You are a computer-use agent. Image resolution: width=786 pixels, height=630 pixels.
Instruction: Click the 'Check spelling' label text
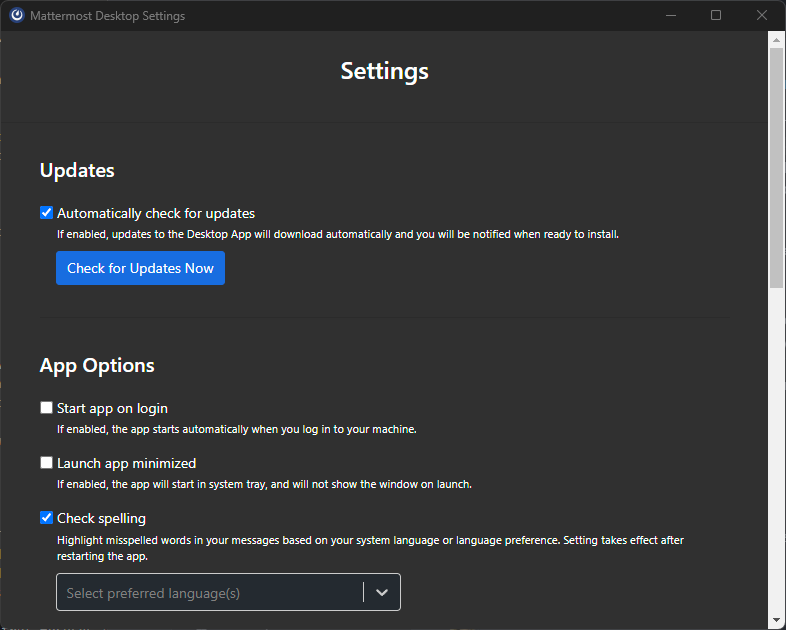101,518
